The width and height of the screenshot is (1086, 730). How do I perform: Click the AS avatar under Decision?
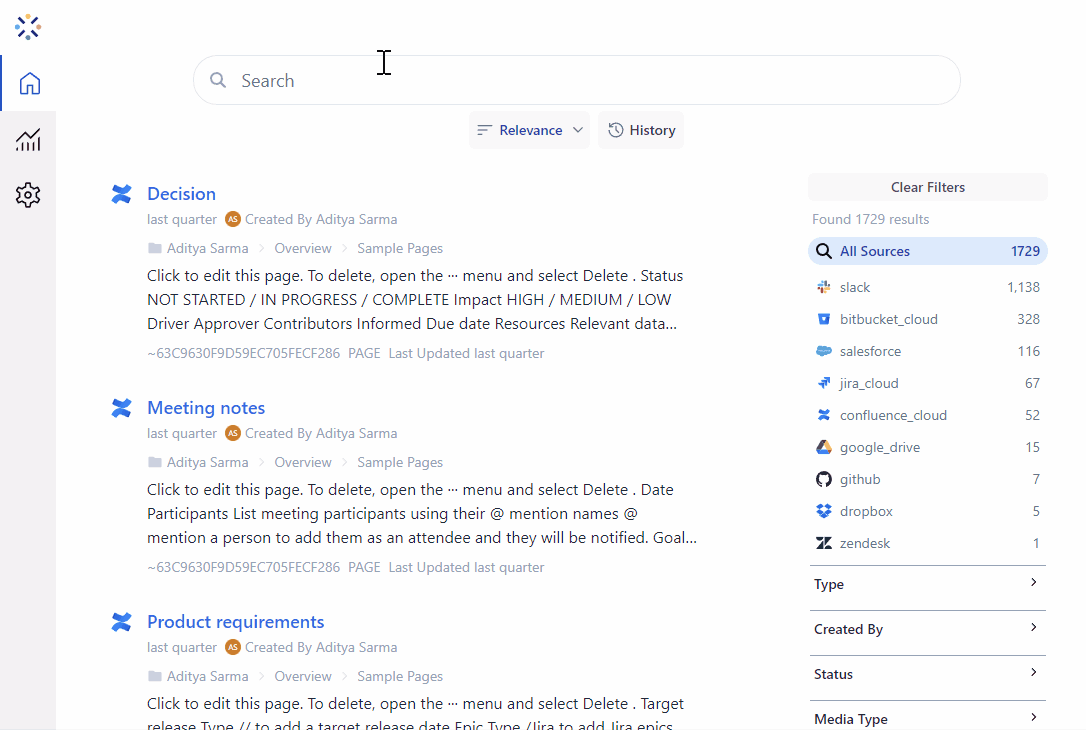pos(233,219)
